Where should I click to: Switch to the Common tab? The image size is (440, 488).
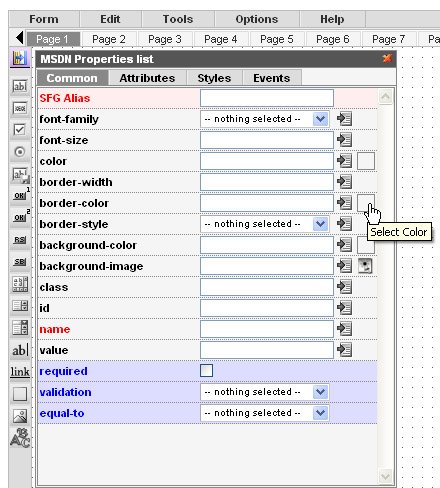coord(72,78)
